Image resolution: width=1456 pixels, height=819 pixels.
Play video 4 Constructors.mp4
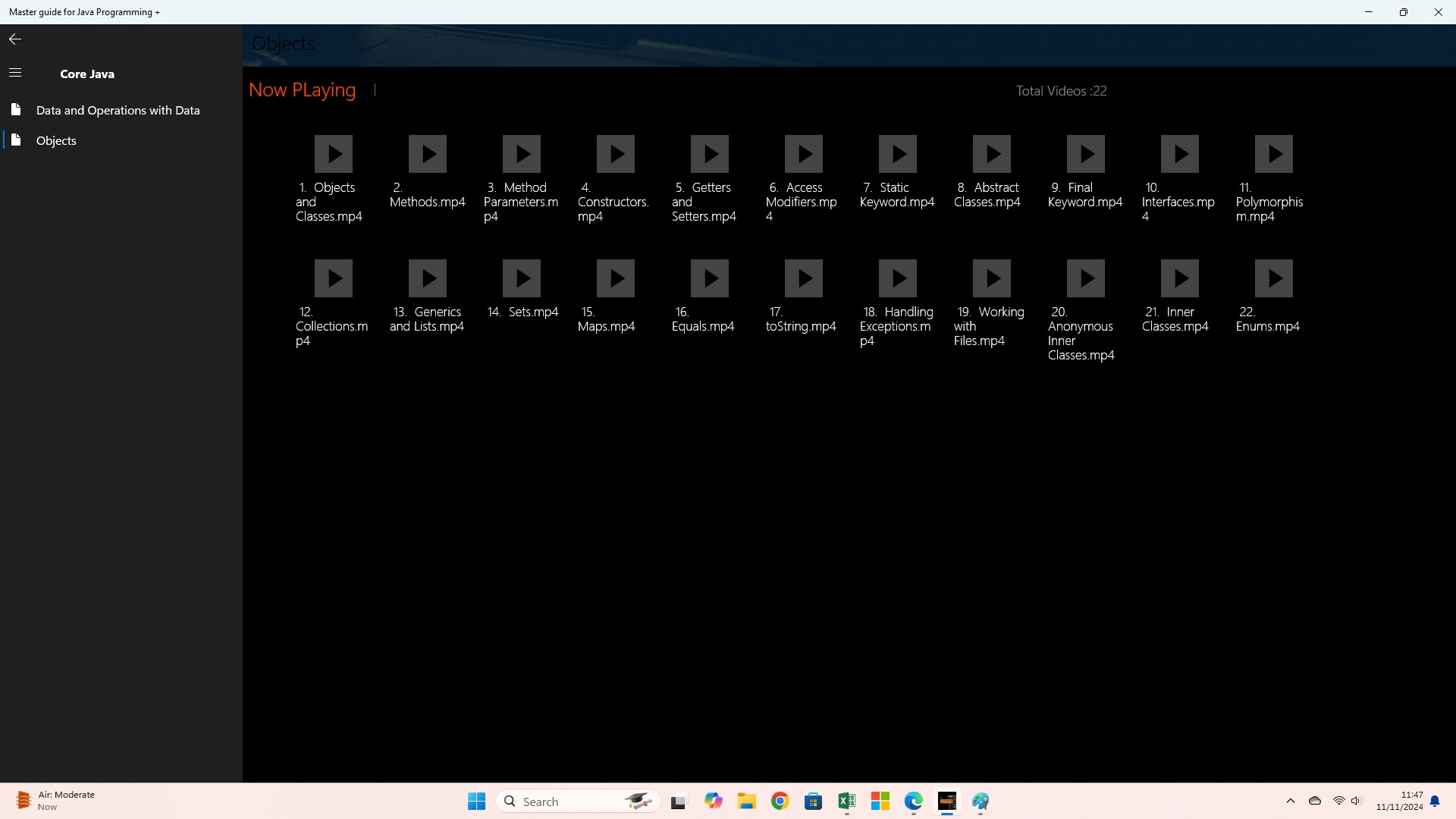pyautogui.click(x=616, y=154)
